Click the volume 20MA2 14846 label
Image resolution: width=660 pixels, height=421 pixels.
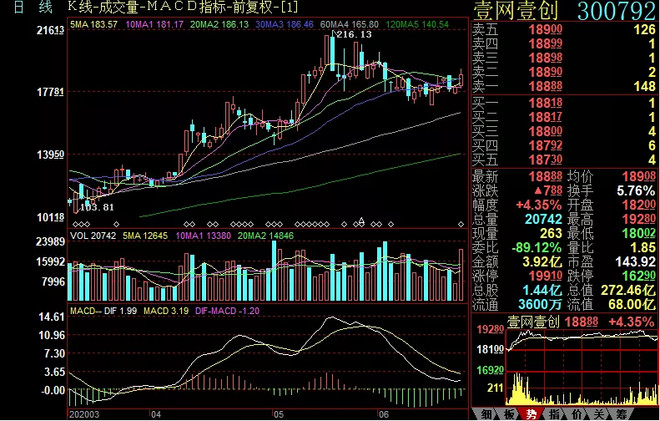pyautogui.click(x=266, y=236)
